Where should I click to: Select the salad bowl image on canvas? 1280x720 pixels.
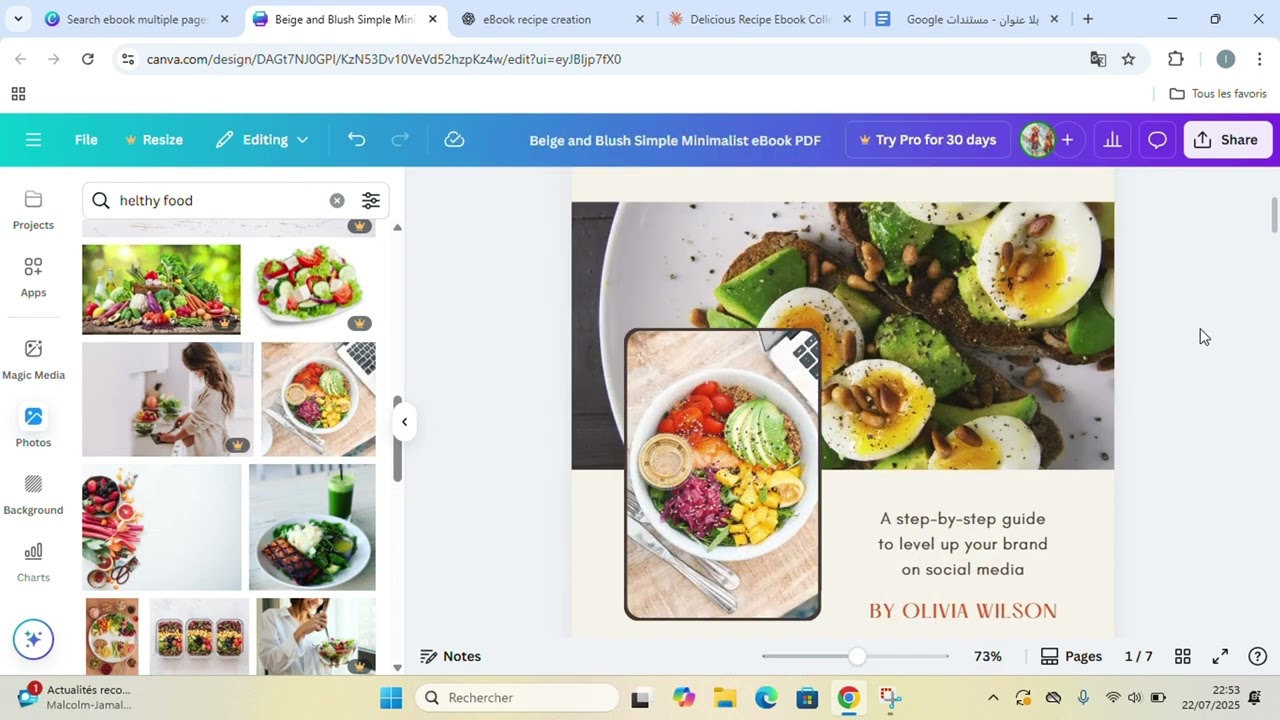coord(722,474)
